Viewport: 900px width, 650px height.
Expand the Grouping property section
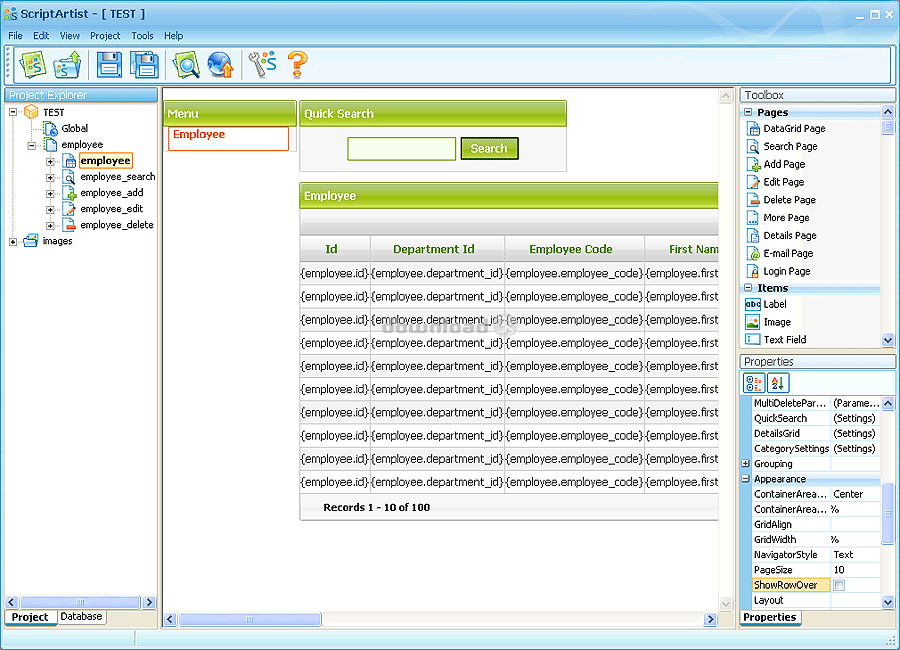click(746, 464)
